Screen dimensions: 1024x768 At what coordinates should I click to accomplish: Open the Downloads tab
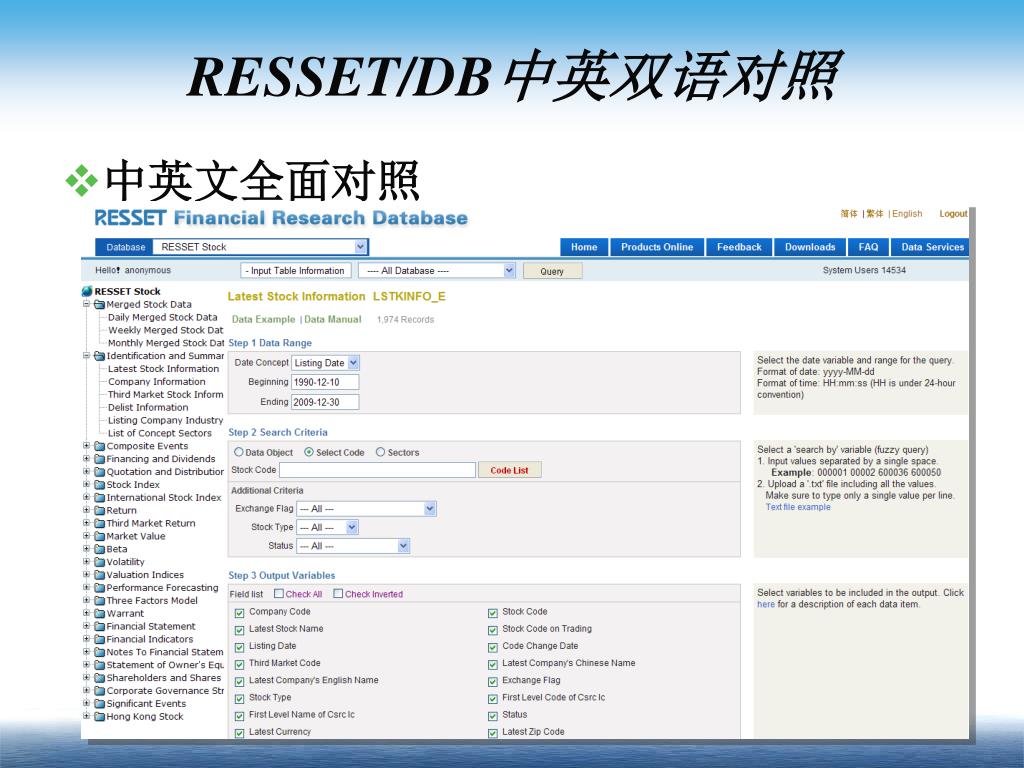pyautogui.click(x=810, y=247)
